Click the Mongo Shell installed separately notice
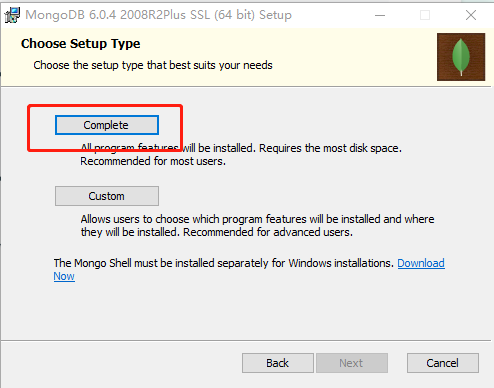The image size is (494, 388). pos(224,263)
